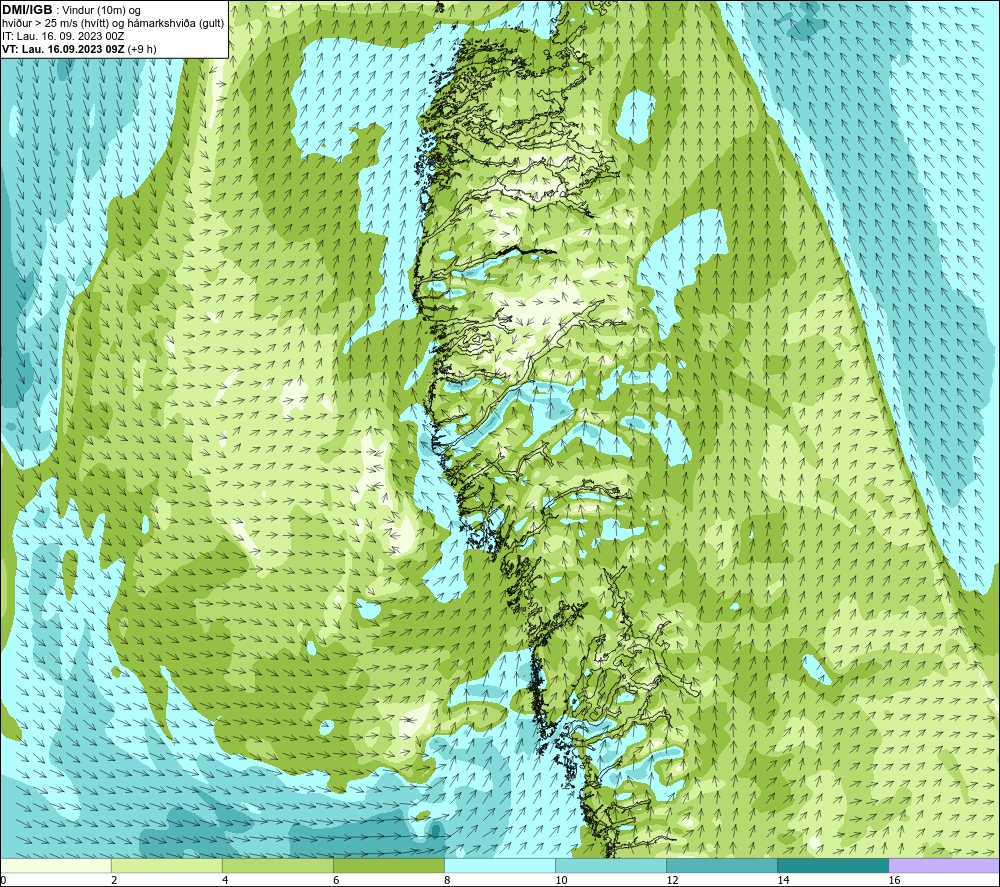This screenshot has height=887, width=1000.
Task: Click the scale label '2'
Action: pyautogui.click(x=114, y=881)
